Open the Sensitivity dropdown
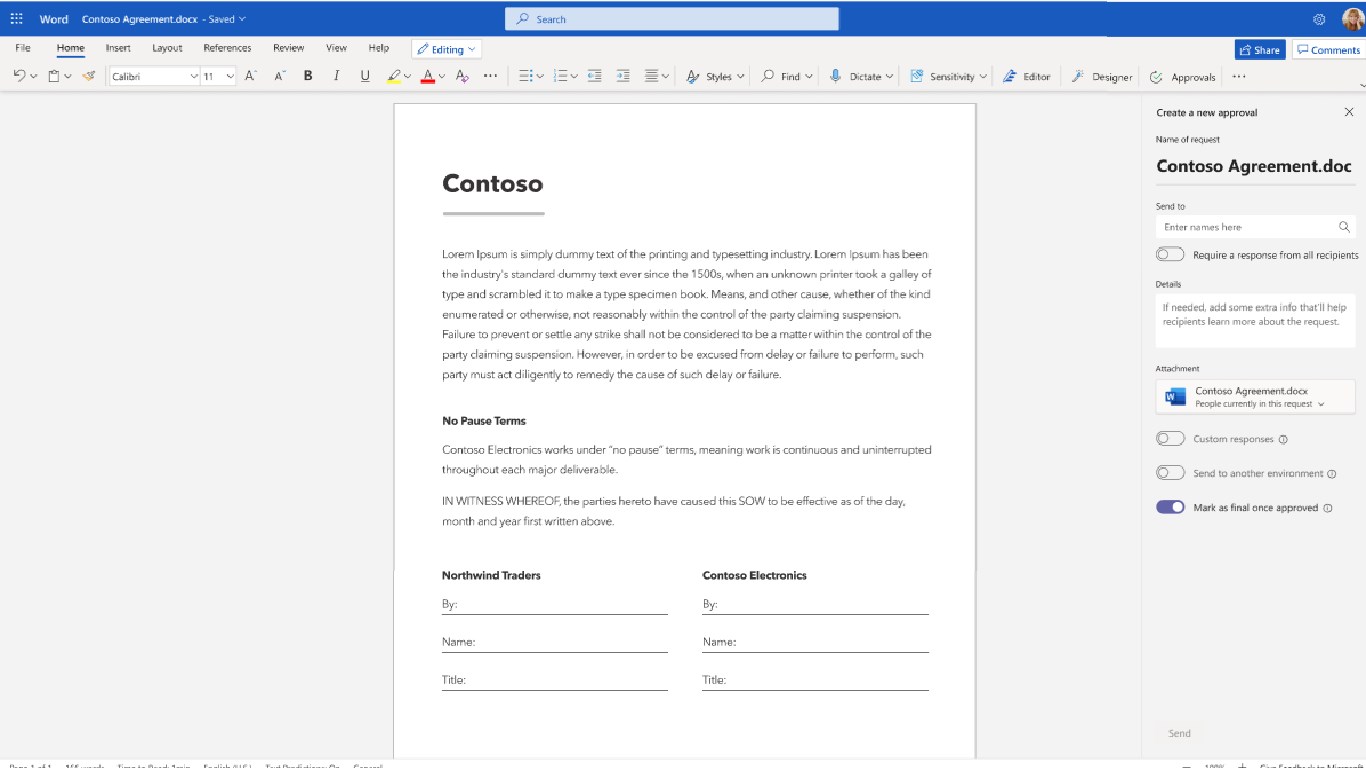The image size is (1366, 768). [948, 76]
